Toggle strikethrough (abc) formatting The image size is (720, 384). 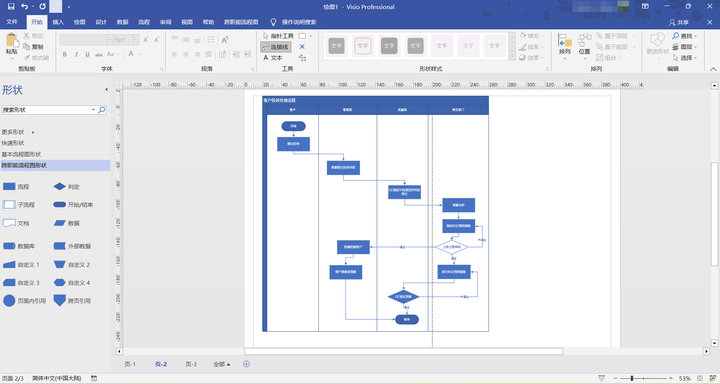coord(99,54)
